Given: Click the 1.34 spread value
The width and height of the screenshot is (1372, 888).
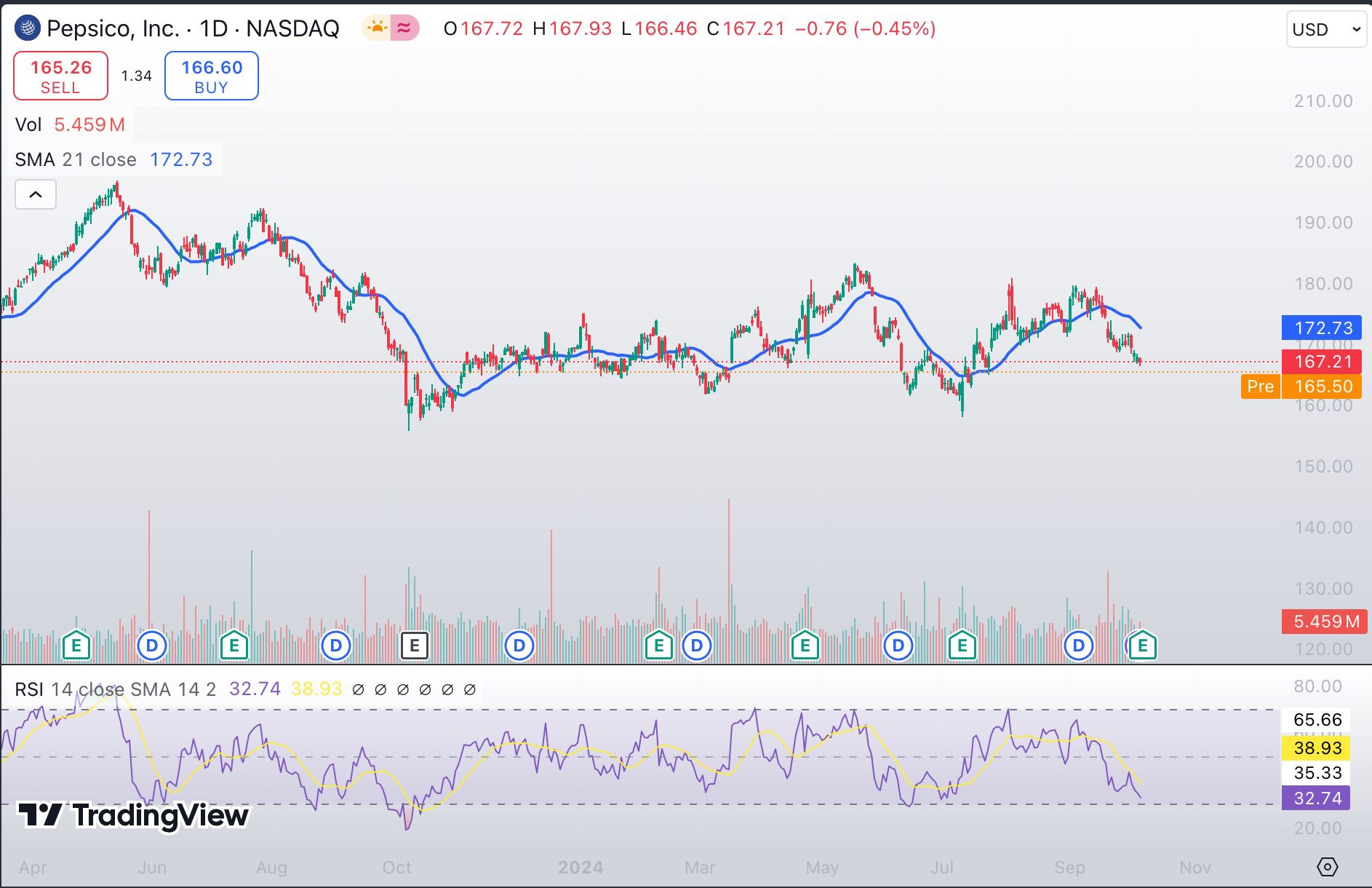Looking at the screenshot, I should [136, 76].
